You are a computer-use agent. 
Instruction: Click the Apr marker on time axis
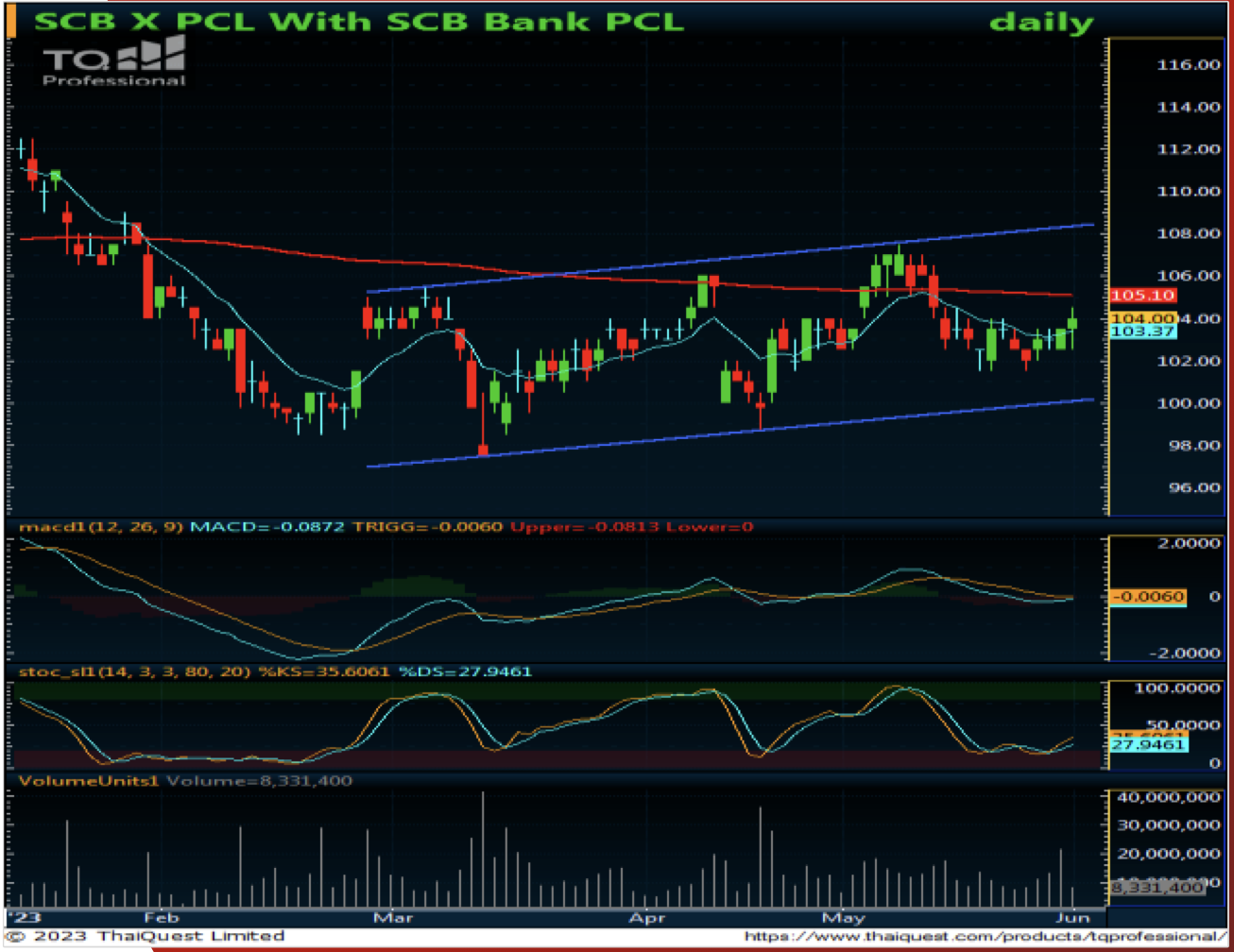646,917
